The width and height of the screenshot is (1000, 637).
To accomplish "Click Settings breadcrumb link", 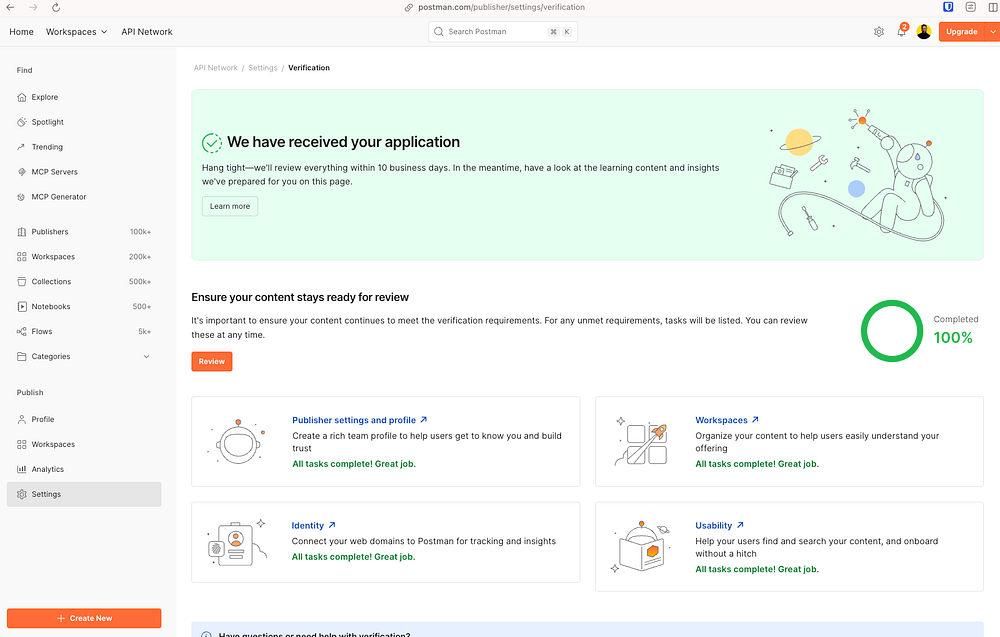I will [x=263, y=68].
